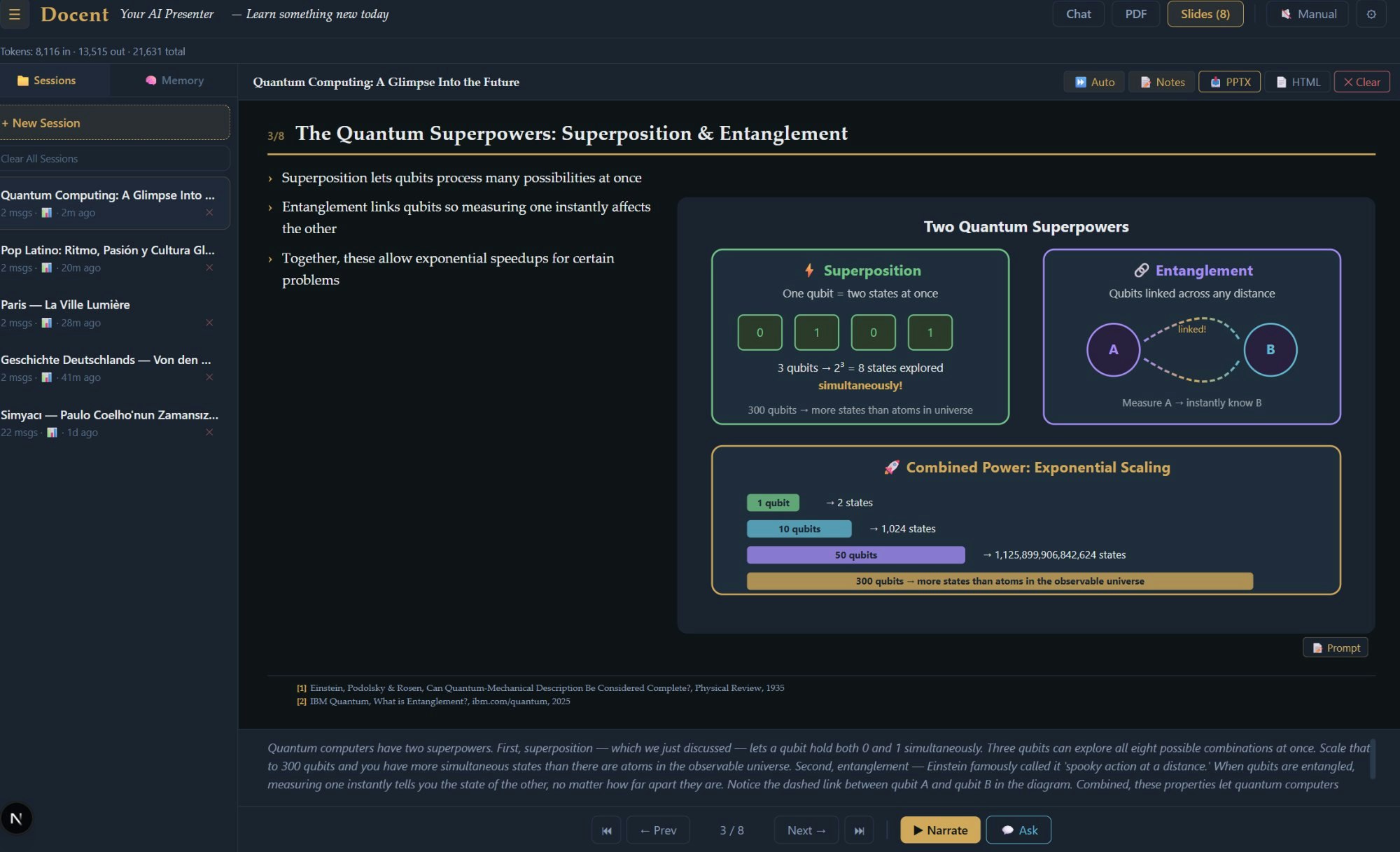The height and width of the screenshot is (852, 1400).
Task: Switch to the Memory tab
Action: tap(174, 81)
